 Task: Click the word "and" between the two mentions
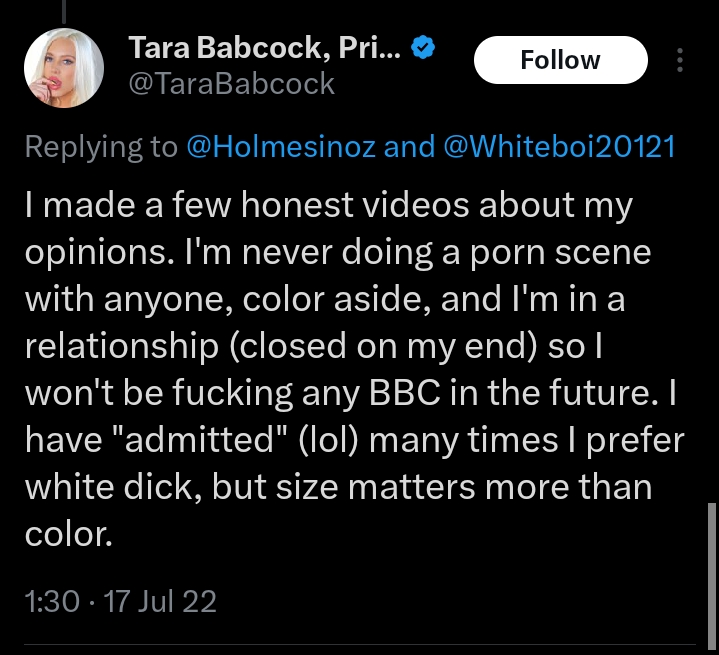pos(408,147)
